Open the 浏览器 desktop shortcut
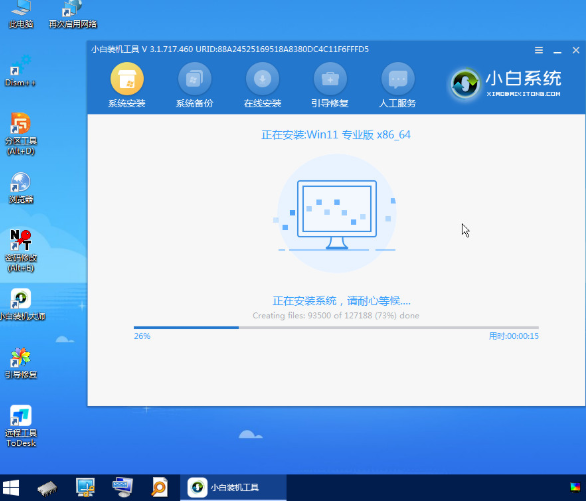This screenshot has width=586, height=503. 21,188
